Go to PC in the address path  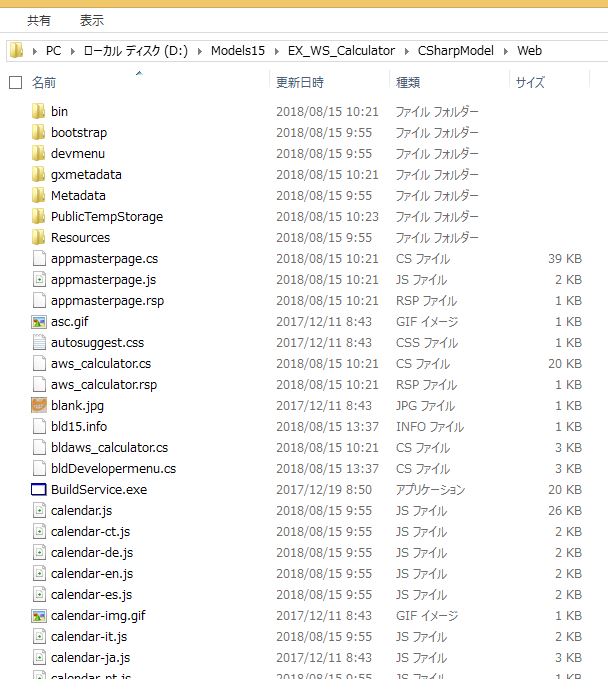(54, 51)
